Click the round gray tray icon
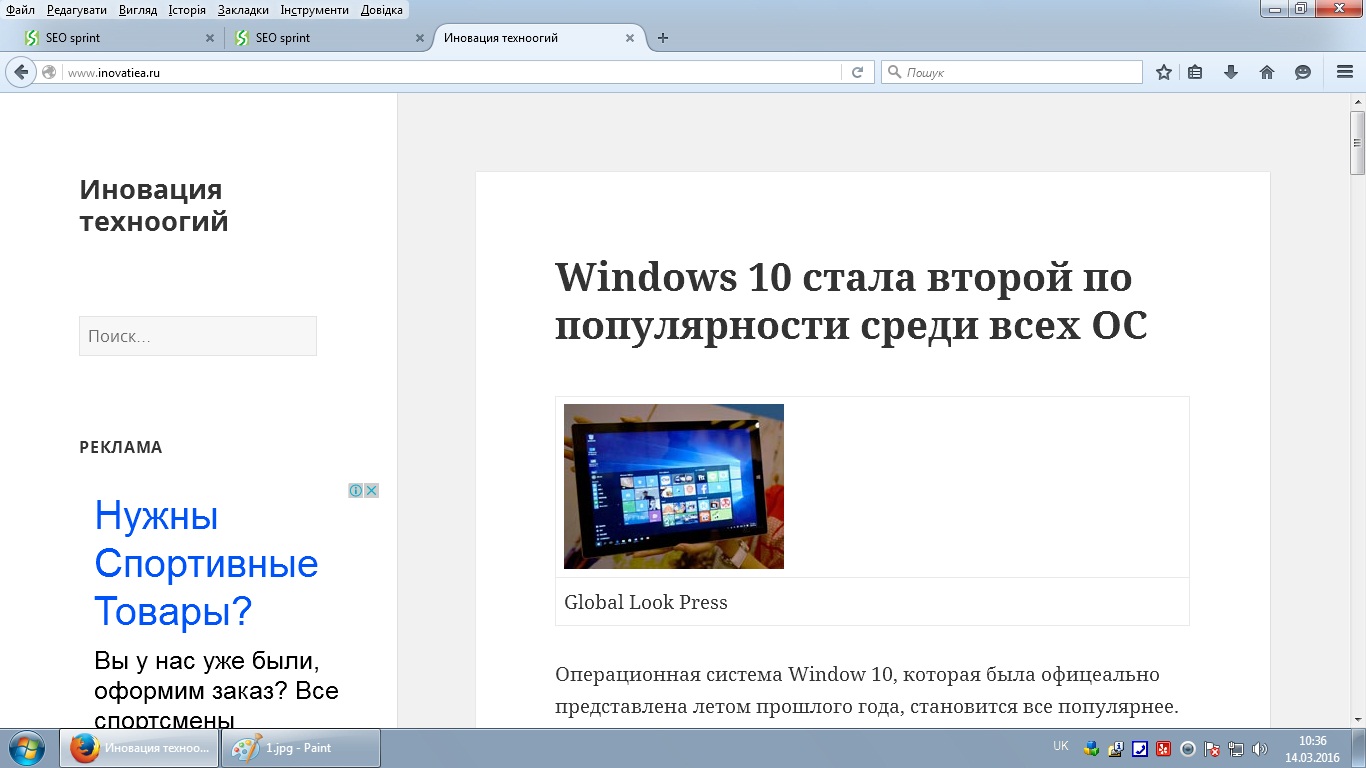Screen dimensions: 1366x768 1188,748
